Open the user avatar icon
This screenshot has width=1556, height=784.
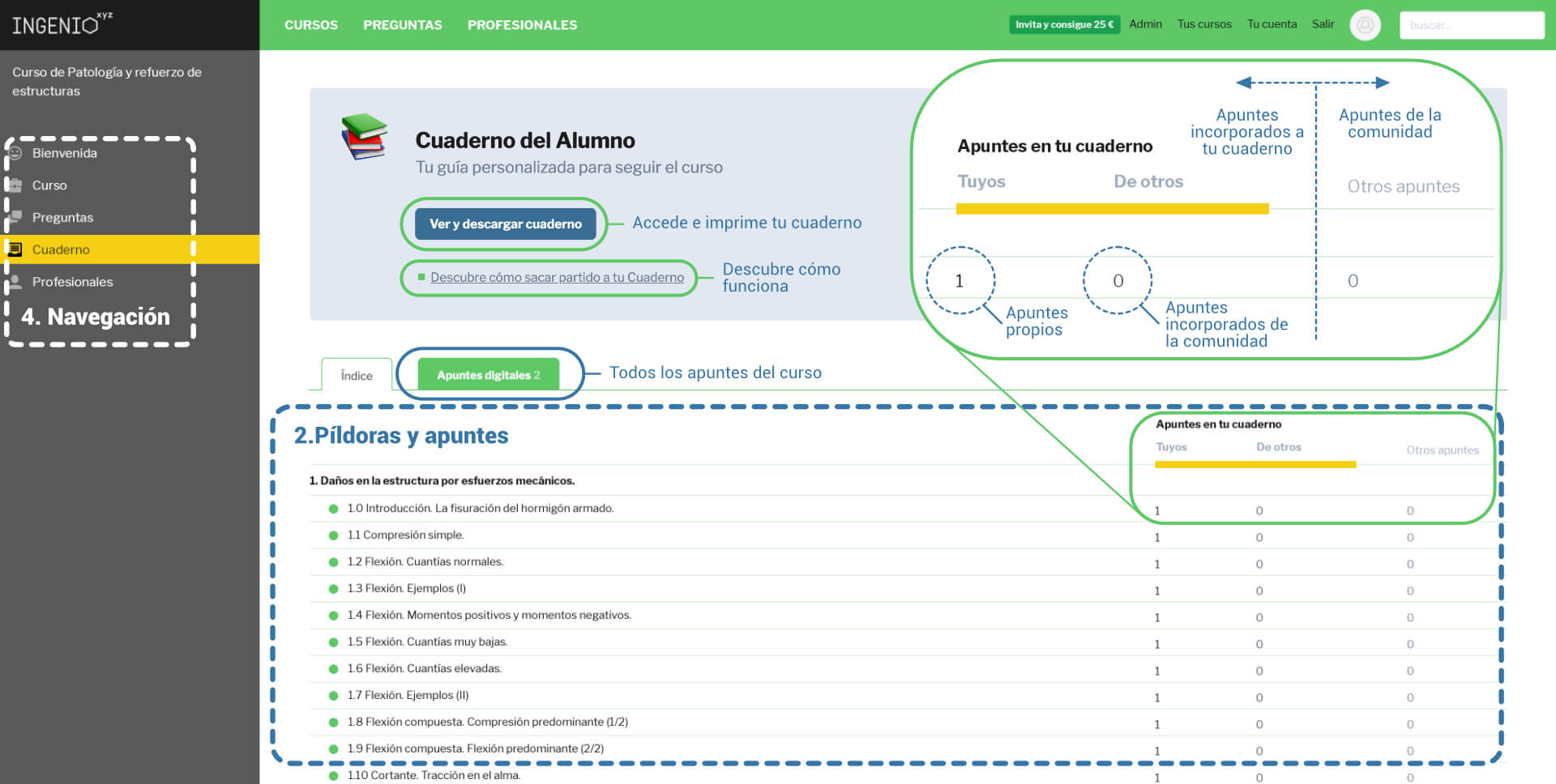(1365, 25)
